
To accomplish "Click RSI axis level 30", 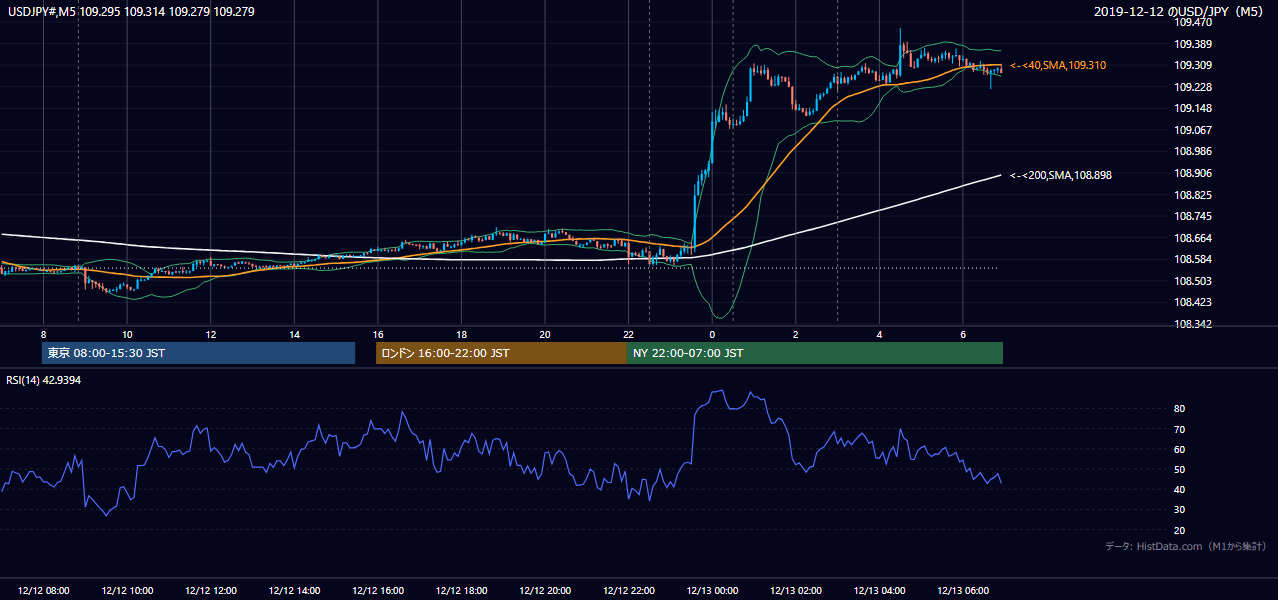I will [x=1180, y=510].
